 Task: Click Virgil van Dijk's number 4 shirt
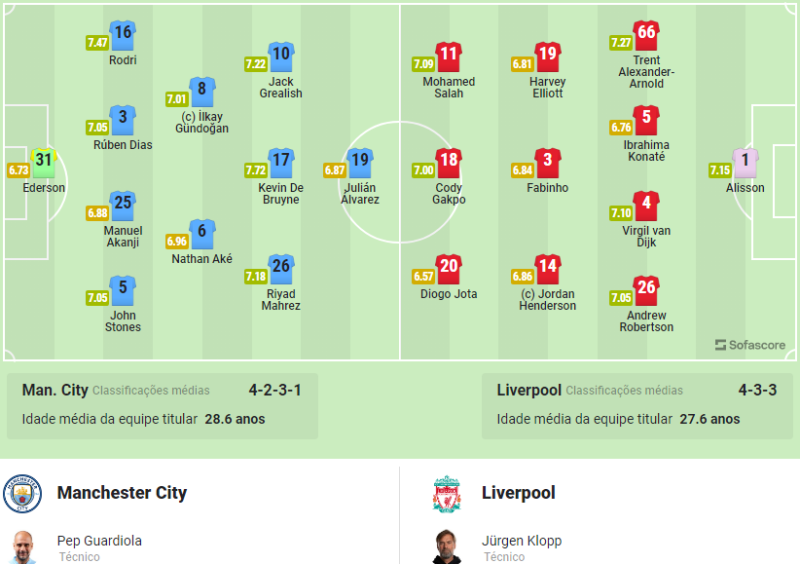[646, 206]
